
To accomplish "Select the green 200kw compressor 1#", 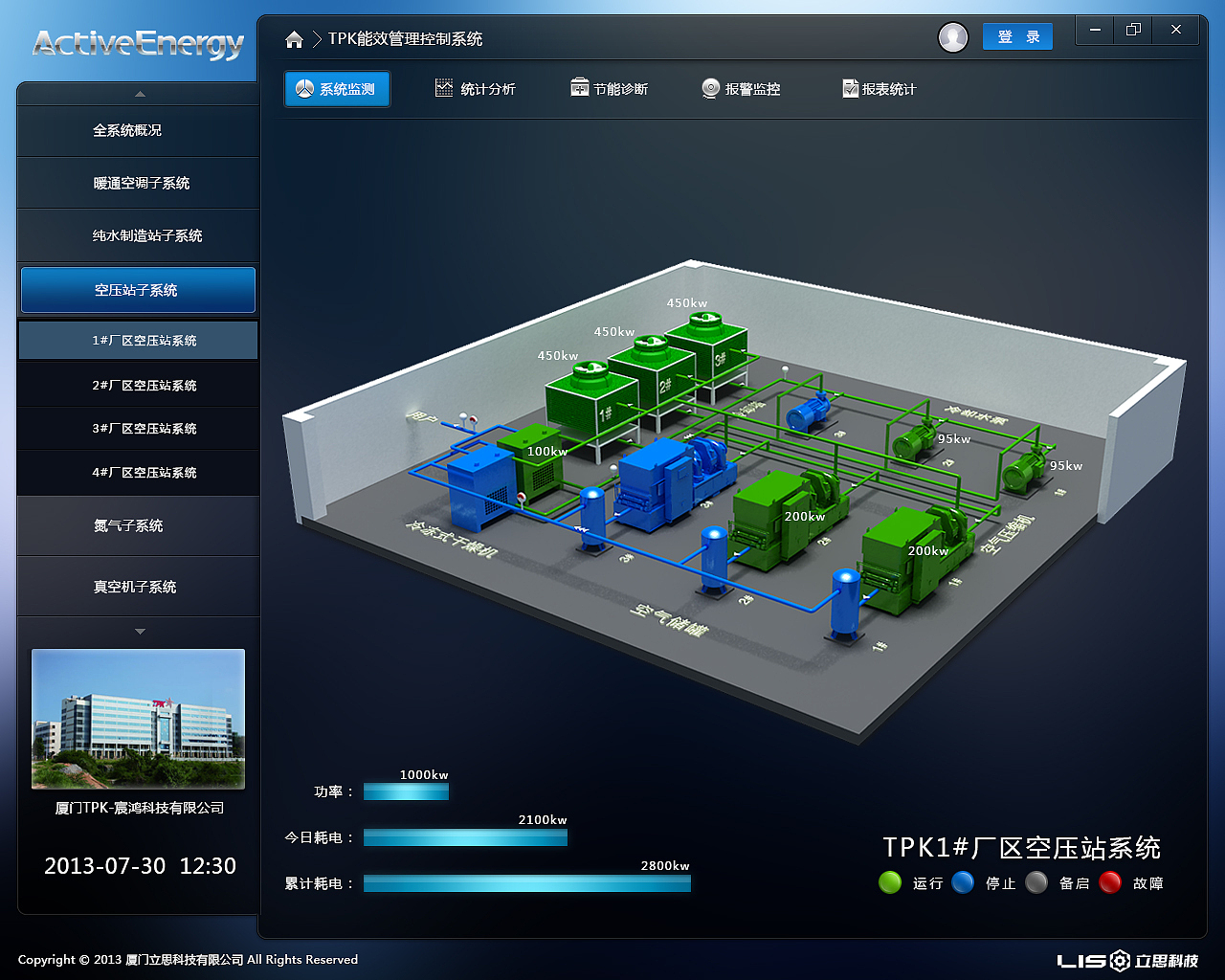I will [916, 560].
